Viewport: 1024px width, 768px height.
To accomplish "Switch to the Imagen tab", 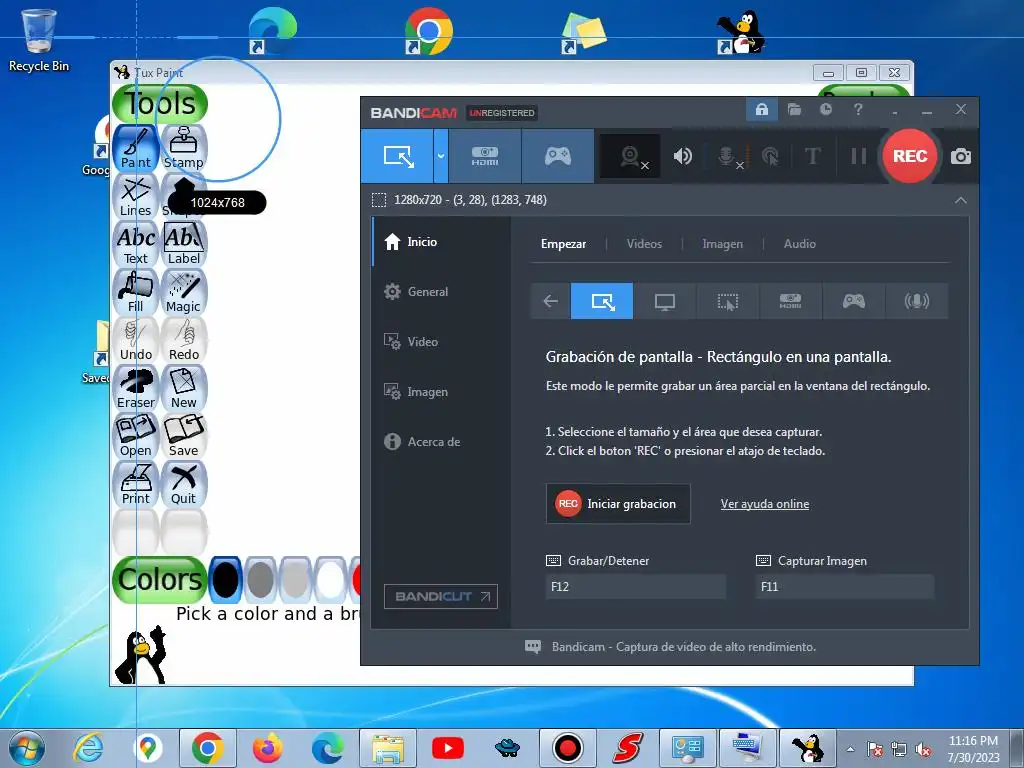I will click(x=722, y=244).
